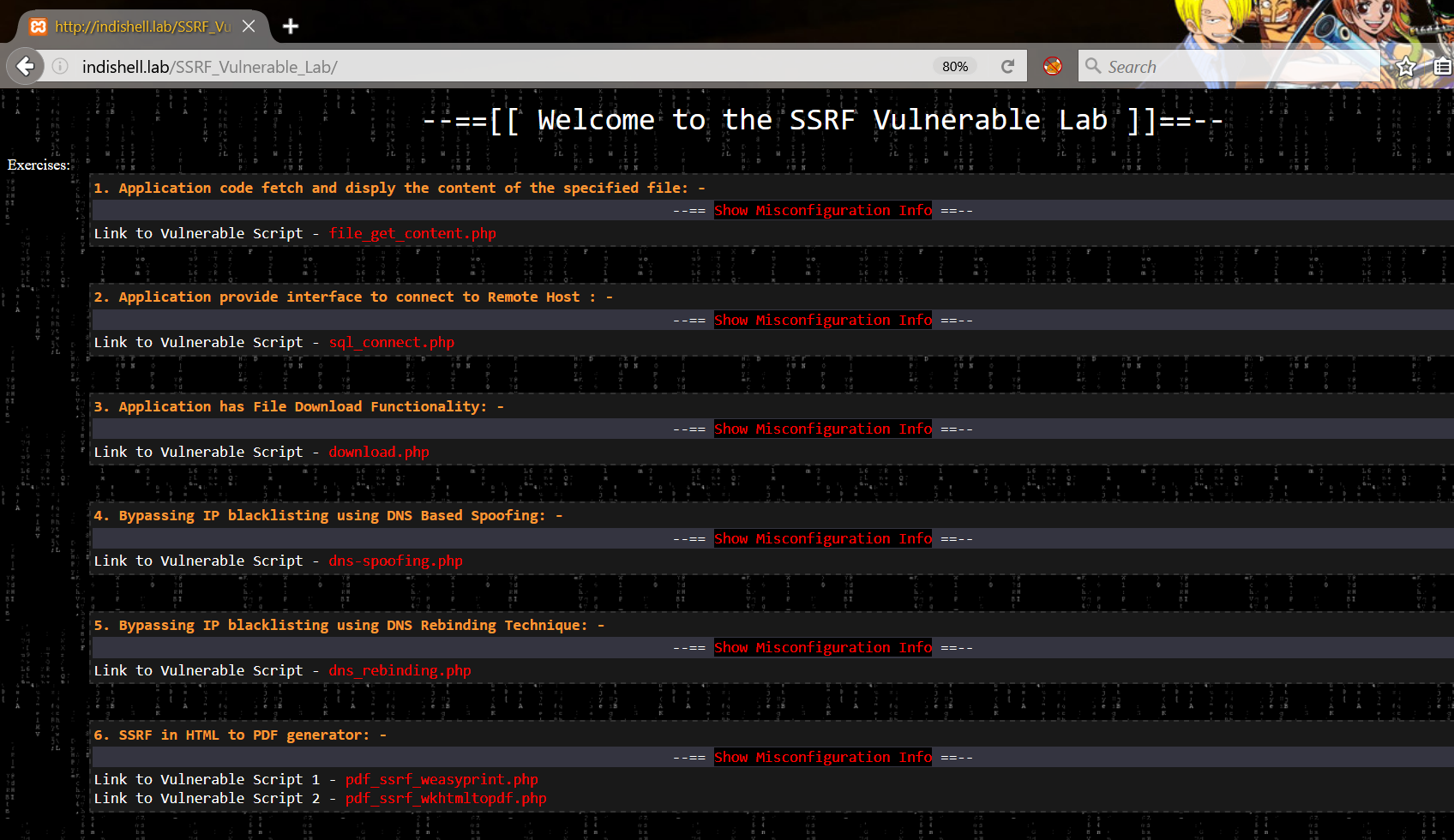Click the site information icon in address bar
The image size is (1454, 840).
click(x=60, y=66)
